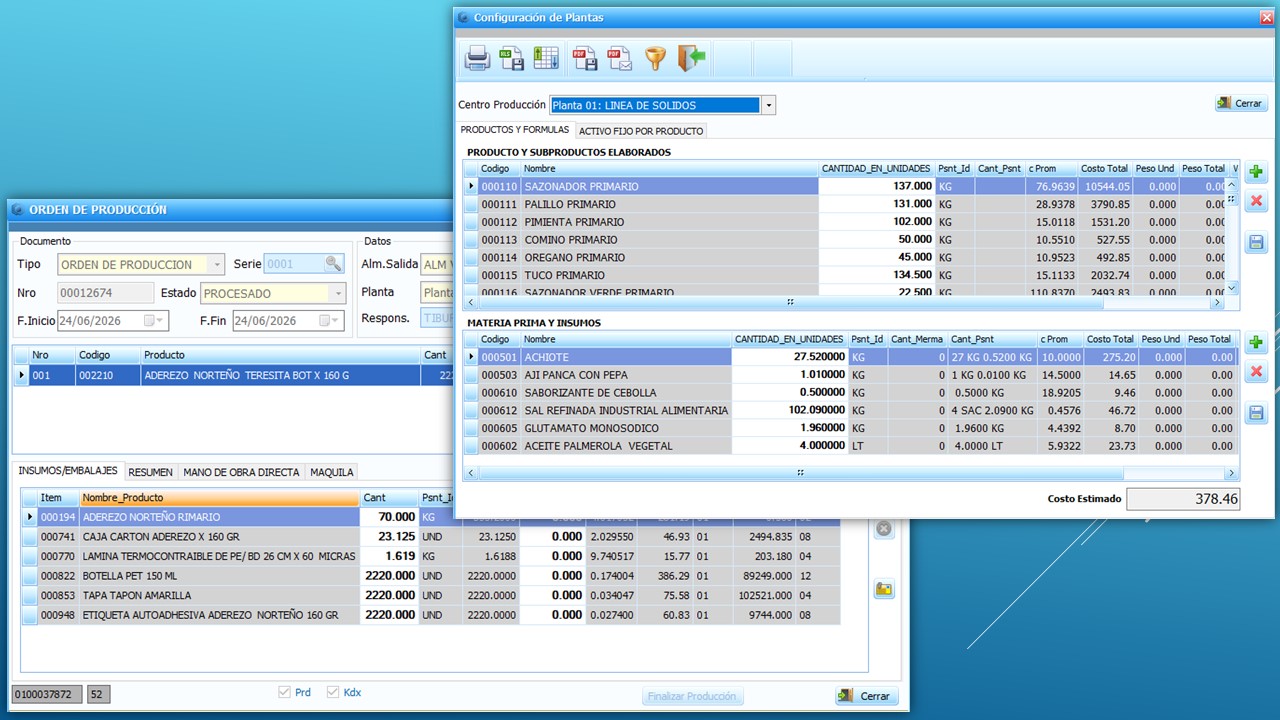Add a row to the products grid with green plus
This screenshot has height=720, width=1280.
1257,172
